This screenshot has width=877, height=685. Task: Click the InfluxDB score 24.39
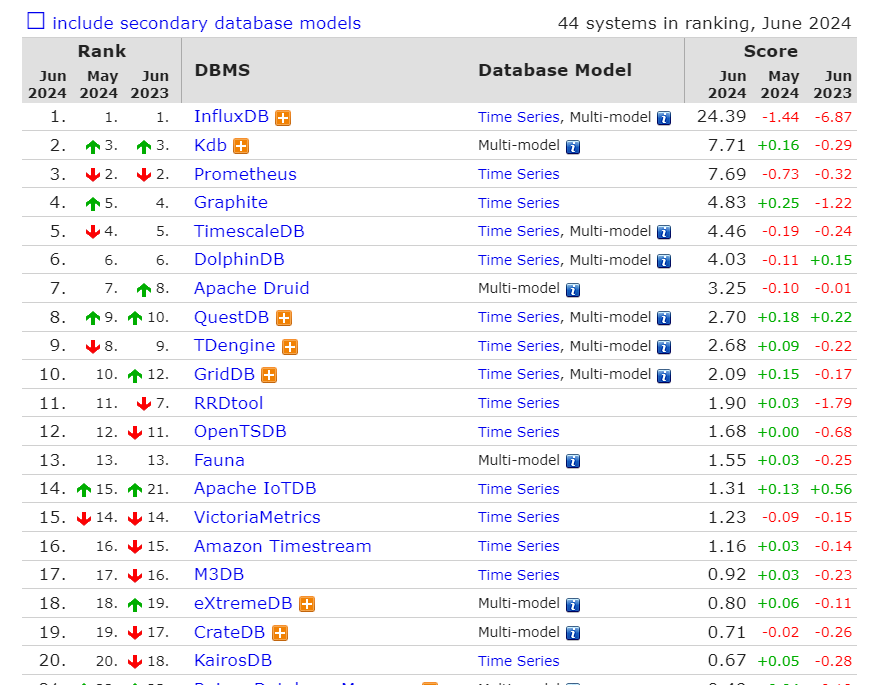pos(722,116)
